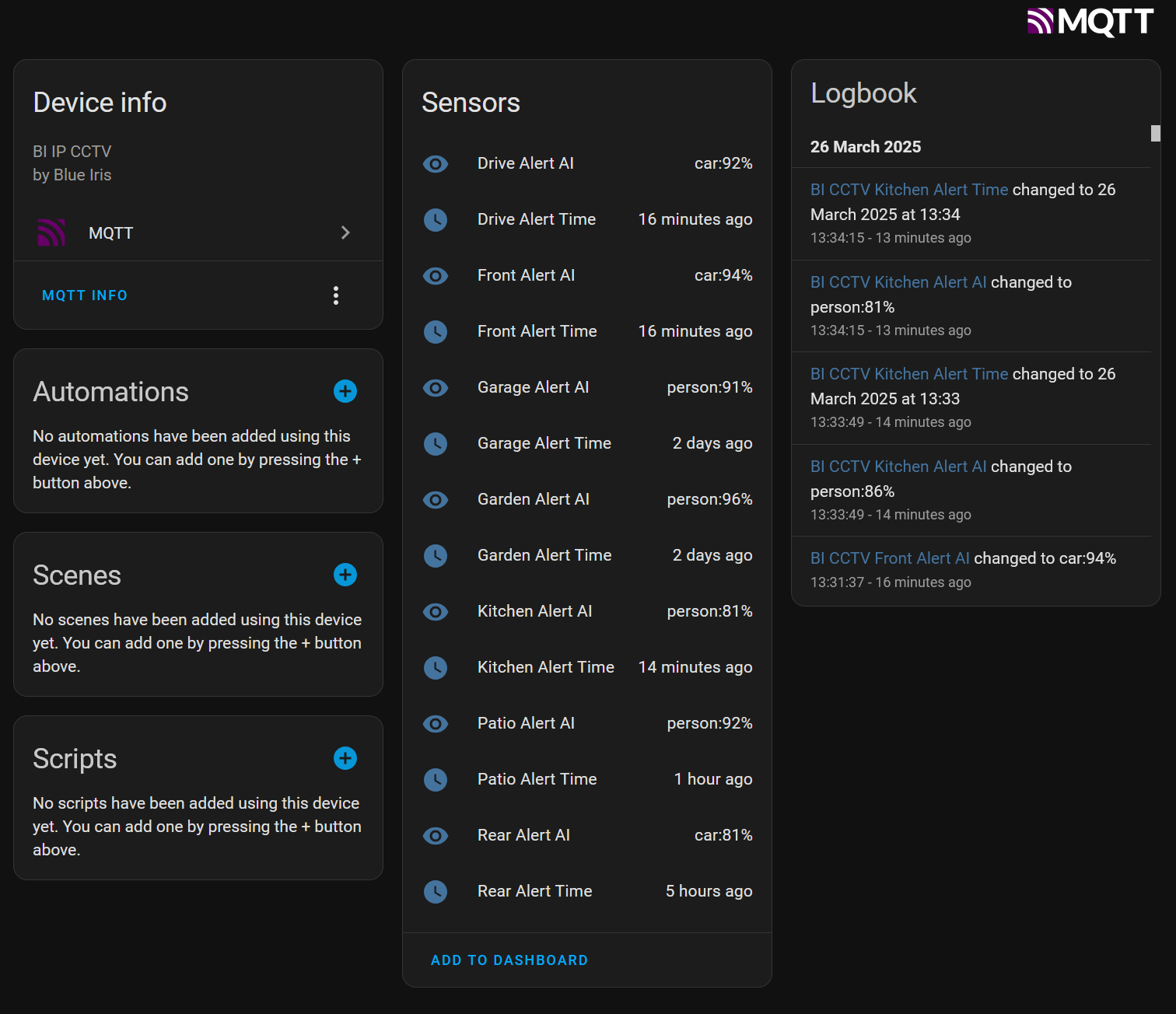Add a new script with the plus button
Viewport: 1176px width, 1014px height.
pos(345,758)
